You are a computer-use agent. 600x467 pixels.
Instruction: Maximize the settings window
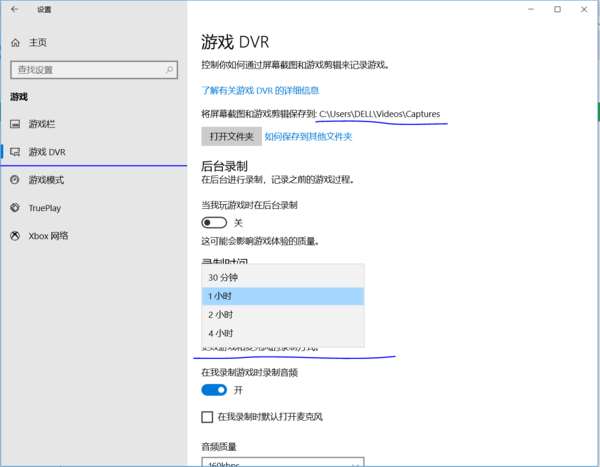point(558,9)
